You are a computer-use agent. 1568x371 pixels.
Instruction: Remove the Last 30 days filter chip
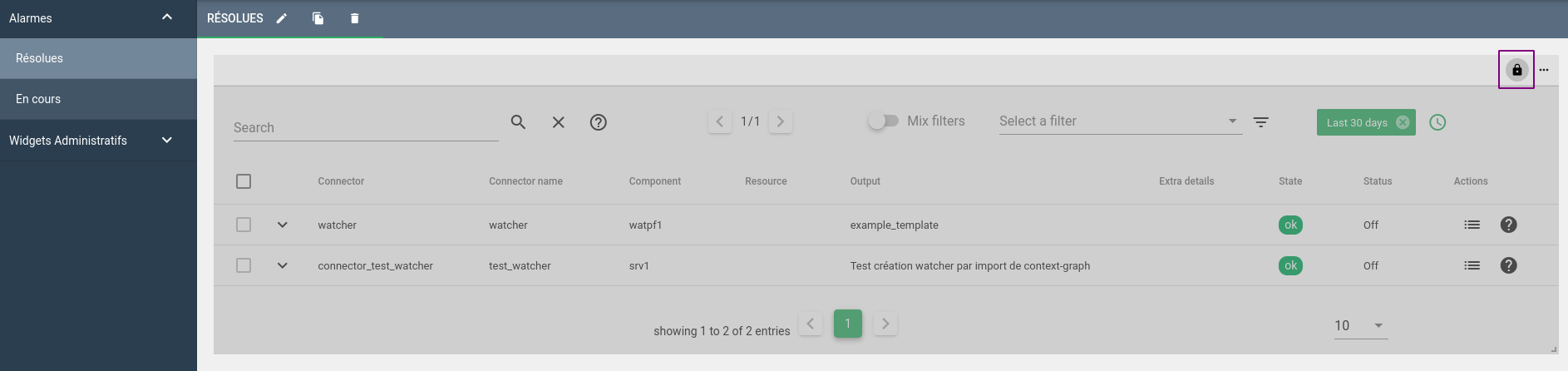(x=1403, y=122)
